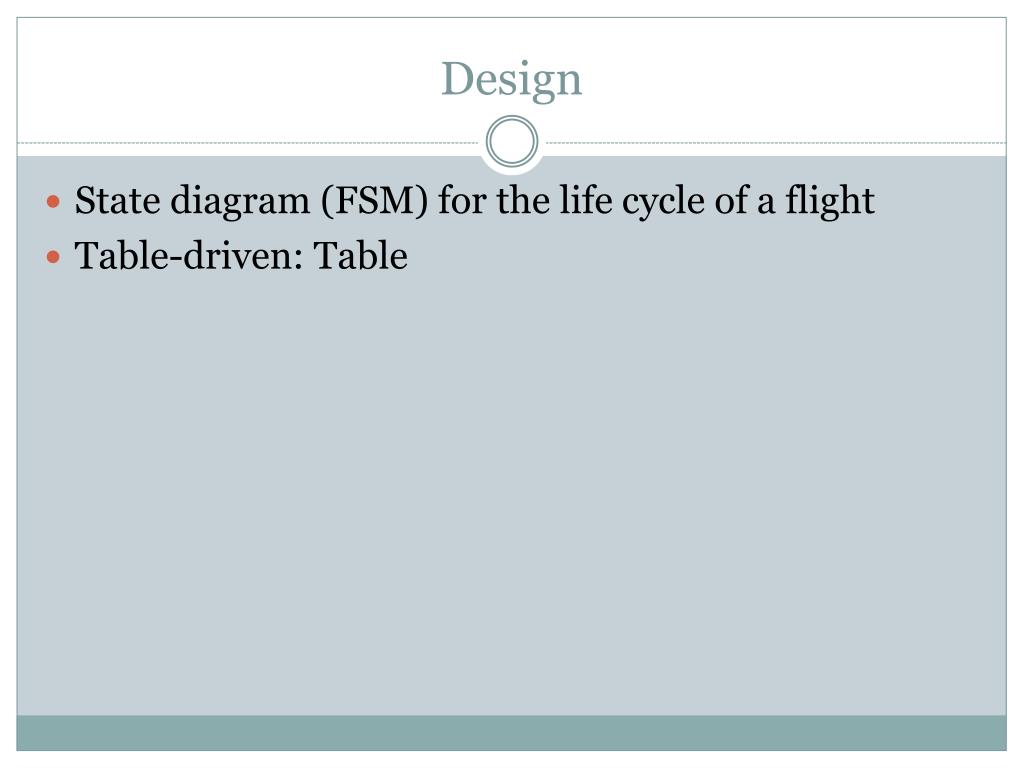1024x768 pixels.
Task: Click the circle ornament below the title
Action: point(512,141)
